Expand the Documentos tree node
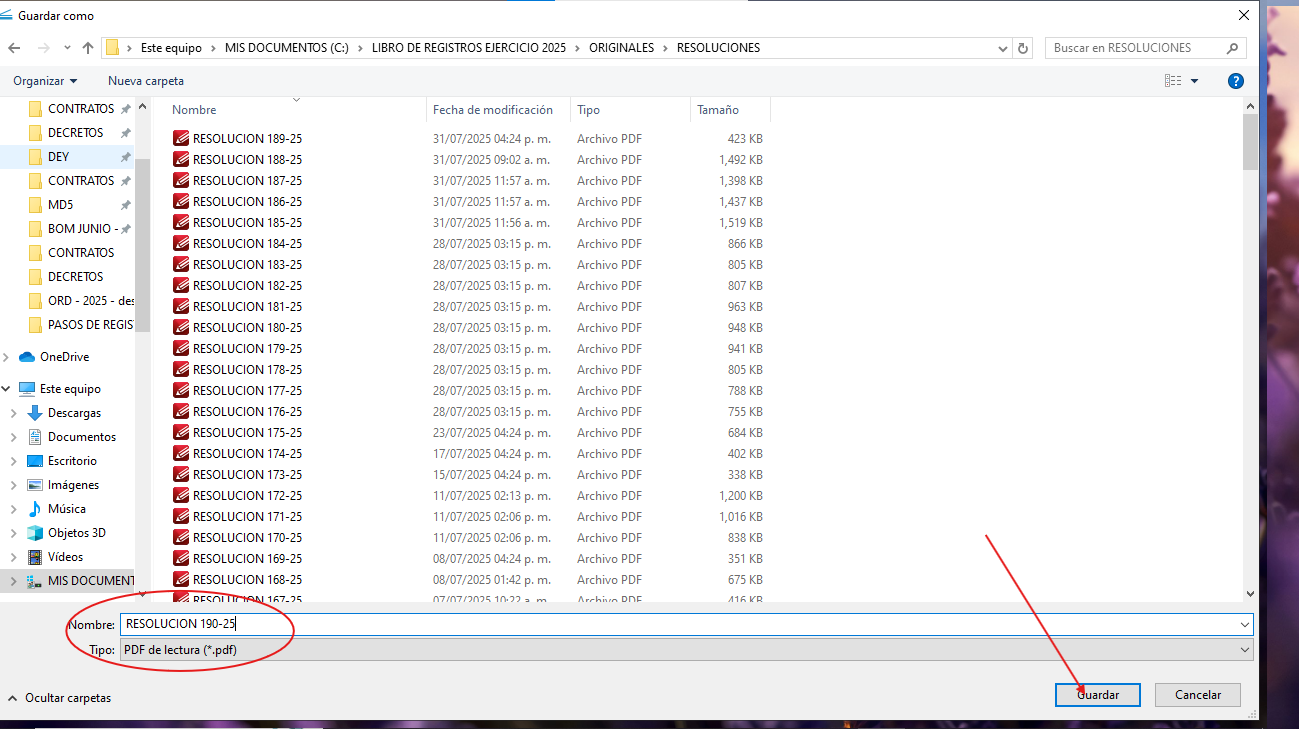 [x=13, y=437]
